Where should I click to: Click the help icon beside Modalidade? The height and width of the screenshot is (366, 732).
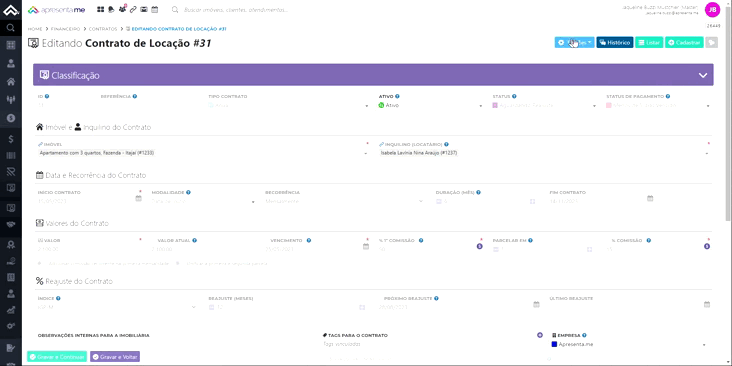[x=188, y=192]
